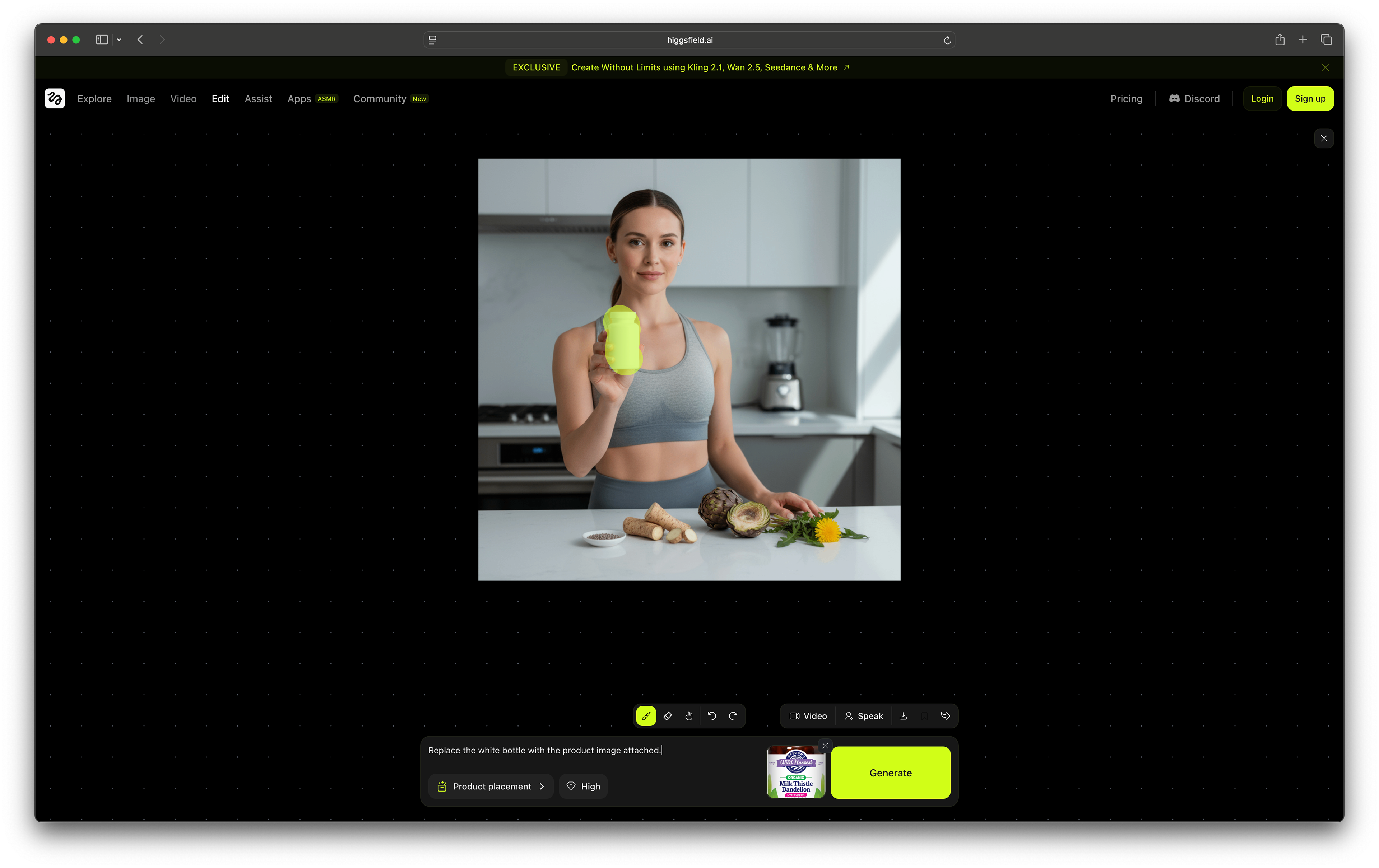Open the High quality dropdown
1379x868 pixels.
point(583,786)
